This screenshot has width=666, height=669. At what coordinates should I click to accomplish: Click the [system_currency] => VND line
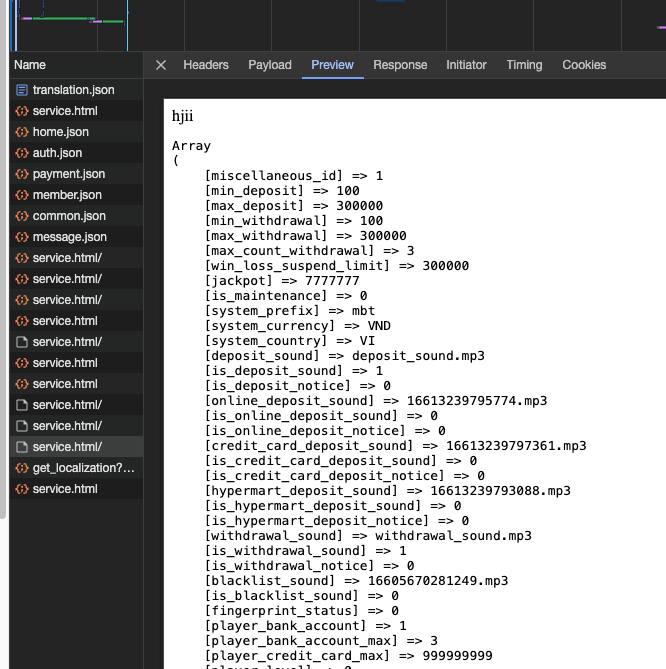(298, 326)
